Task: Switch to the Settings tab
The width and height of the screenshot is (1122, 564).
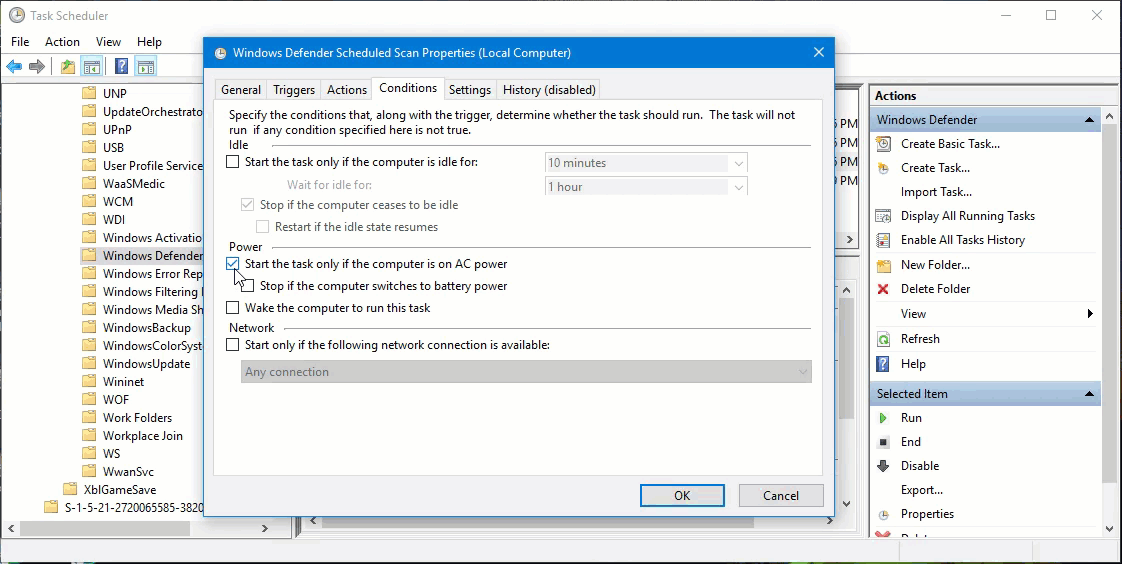Action: pos(469,89)
